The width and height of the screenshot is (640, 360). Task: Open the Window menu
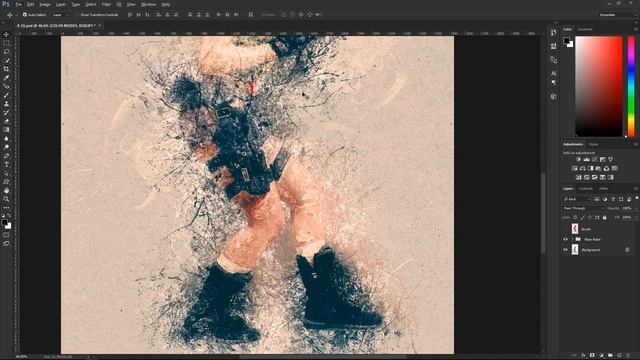[148, 4]
